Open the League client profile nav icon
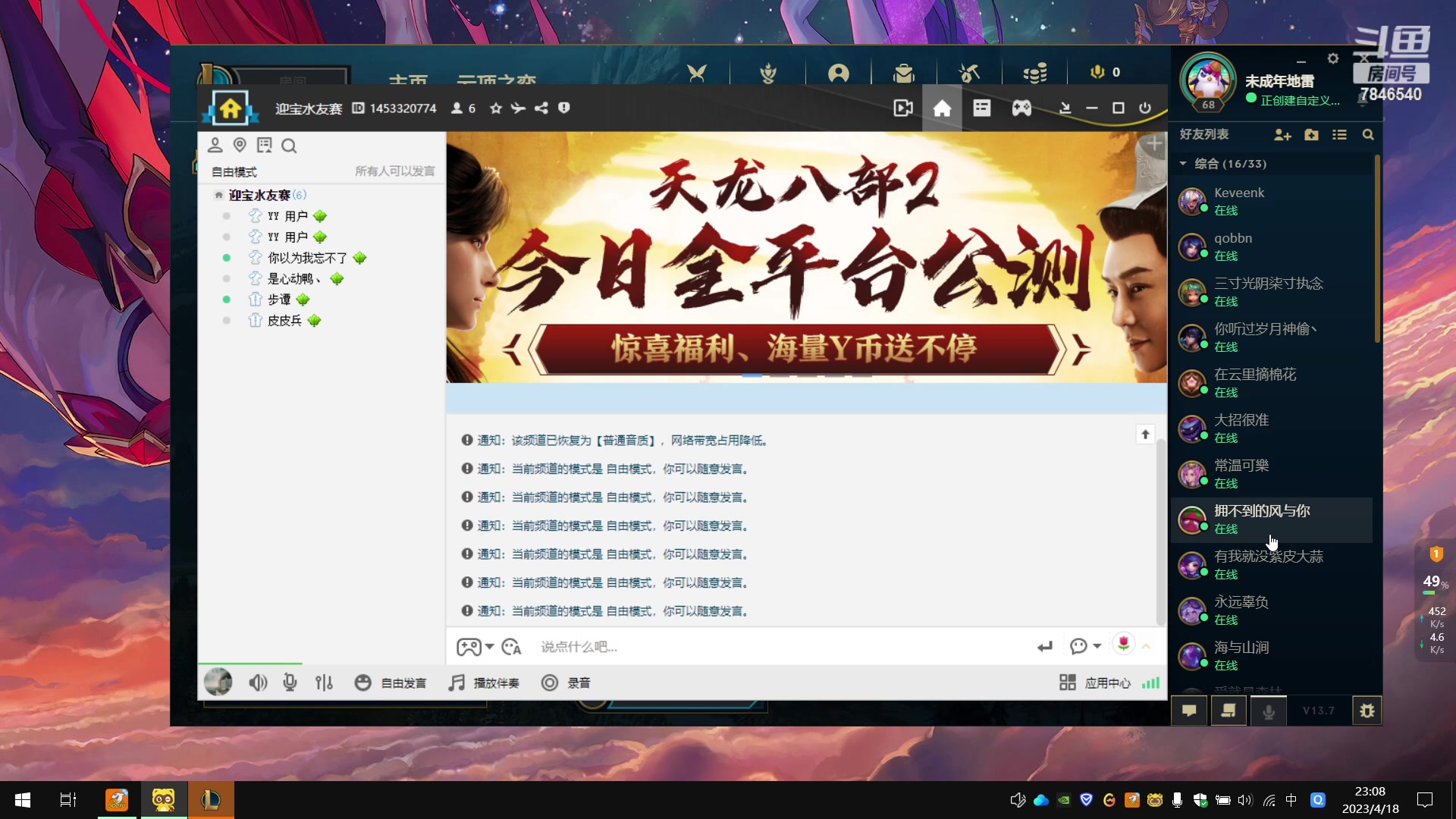Viewport: 1456px width, 819px height. point(838,73)
